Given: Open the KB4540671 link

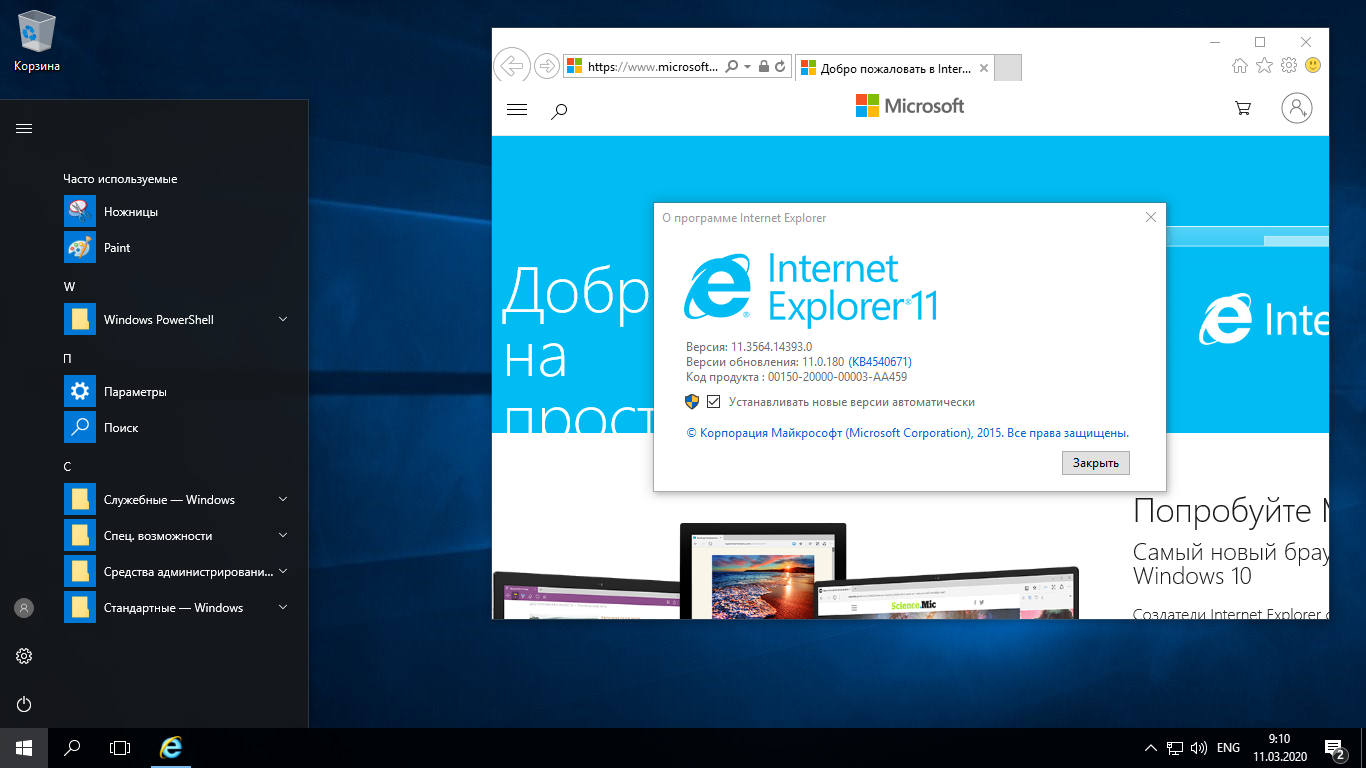Looking at the screenshot, I should pyautogui.click(x=880, y=362).
